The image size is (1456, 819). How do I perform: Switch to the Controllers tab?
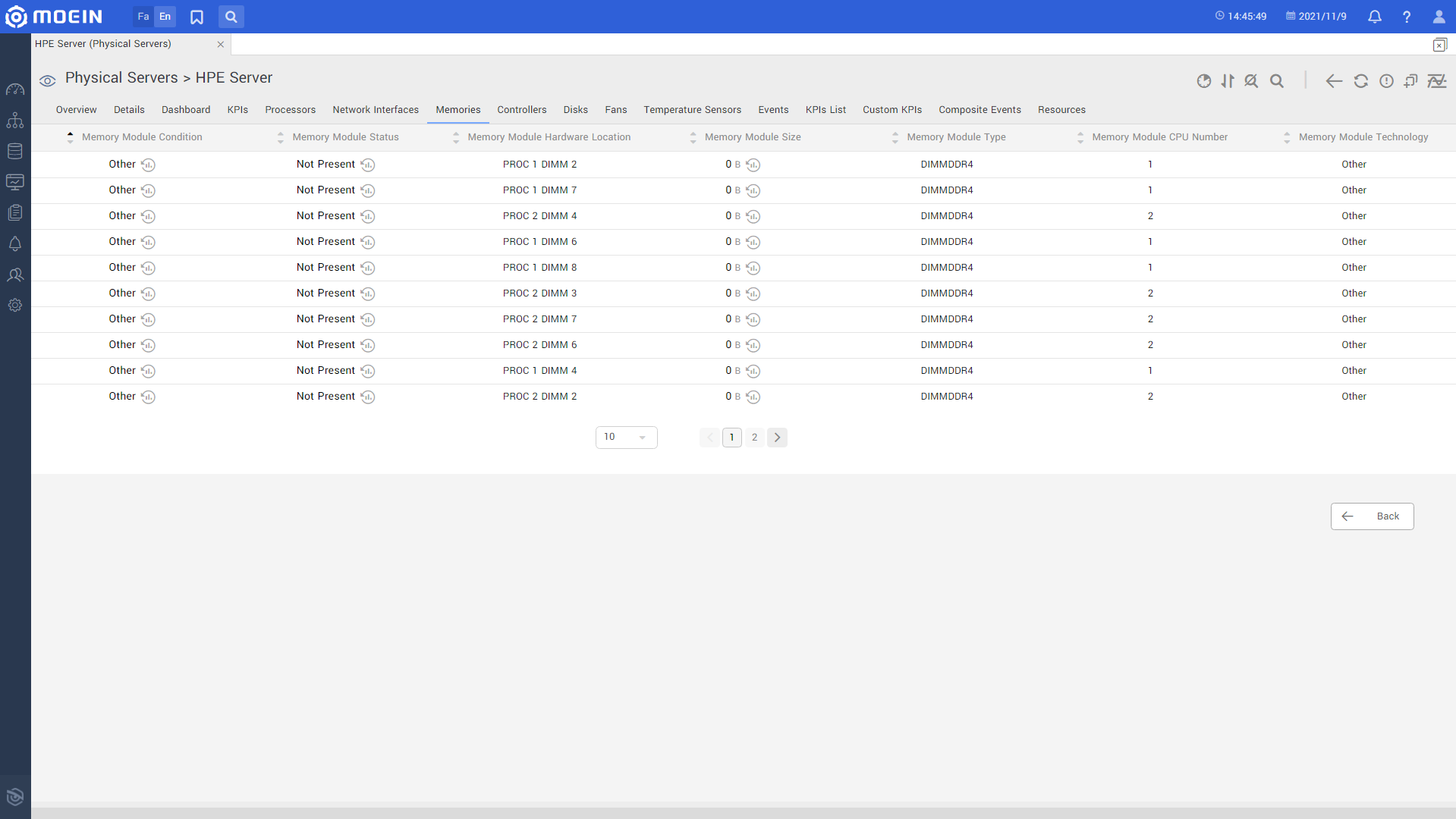point(522,110)
